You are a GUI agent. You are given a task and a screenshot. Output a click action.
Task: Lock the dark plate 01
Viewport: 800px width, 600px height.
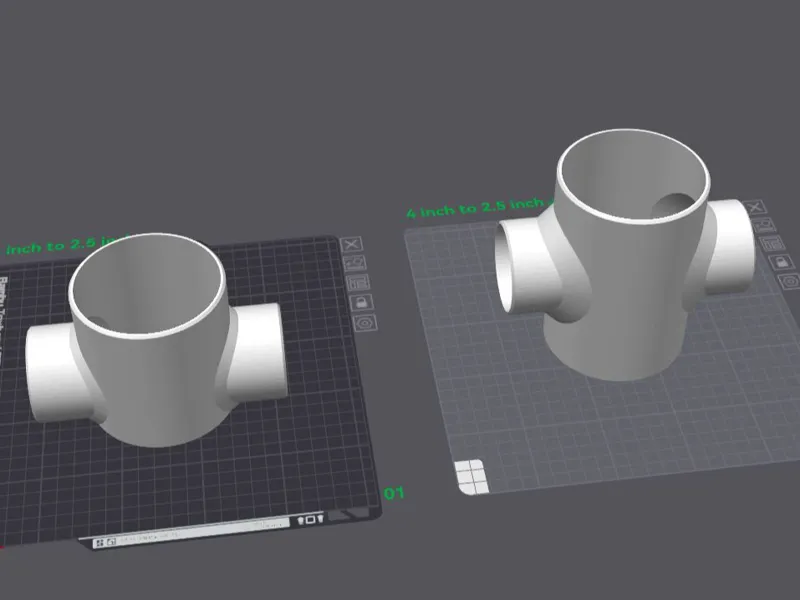[x=362, y=302]
